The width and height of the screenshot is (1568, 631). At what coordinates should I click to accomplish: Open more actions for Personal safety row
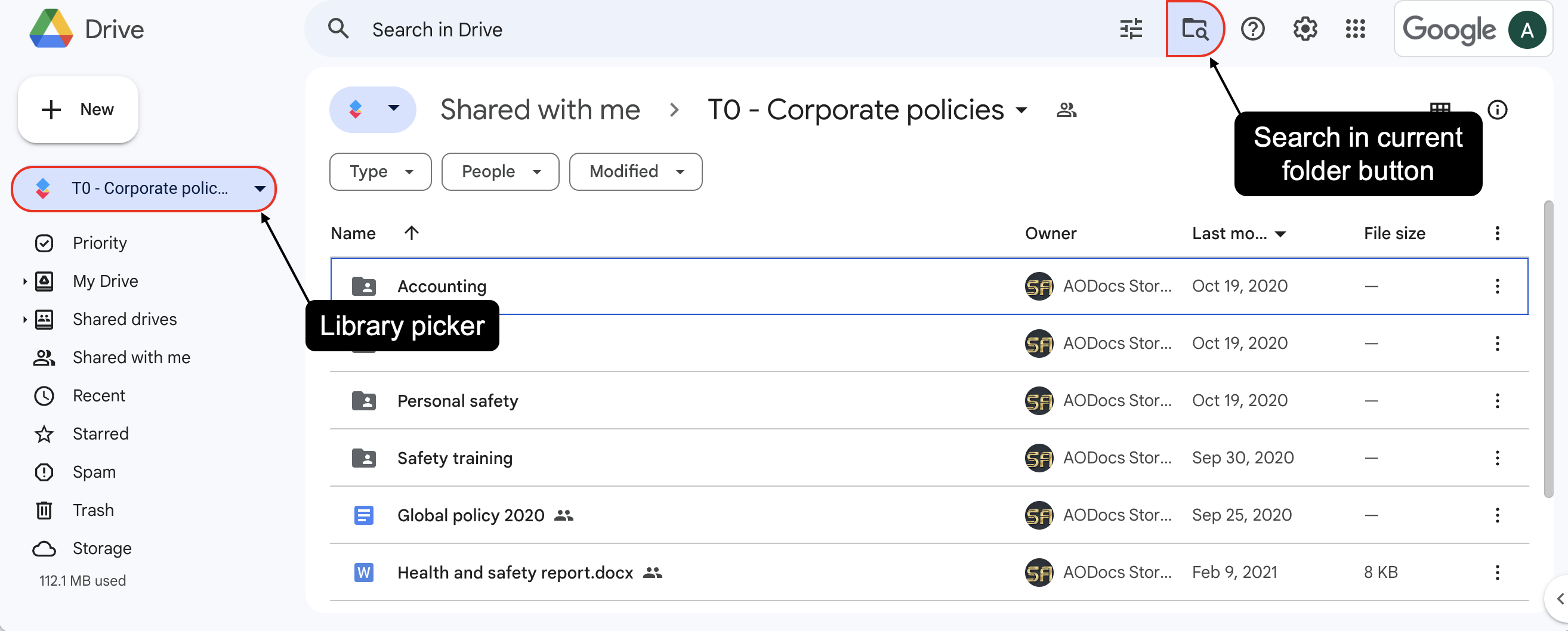[1498, 400]
